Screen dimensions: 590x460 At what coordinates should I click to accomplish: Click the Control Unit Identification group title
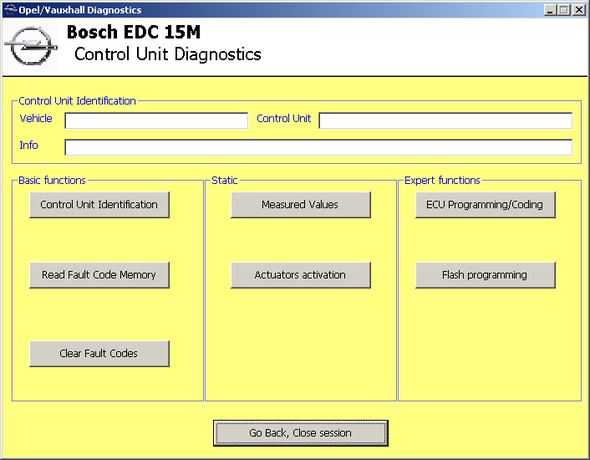pyautogui.click(x=77, y=101)
